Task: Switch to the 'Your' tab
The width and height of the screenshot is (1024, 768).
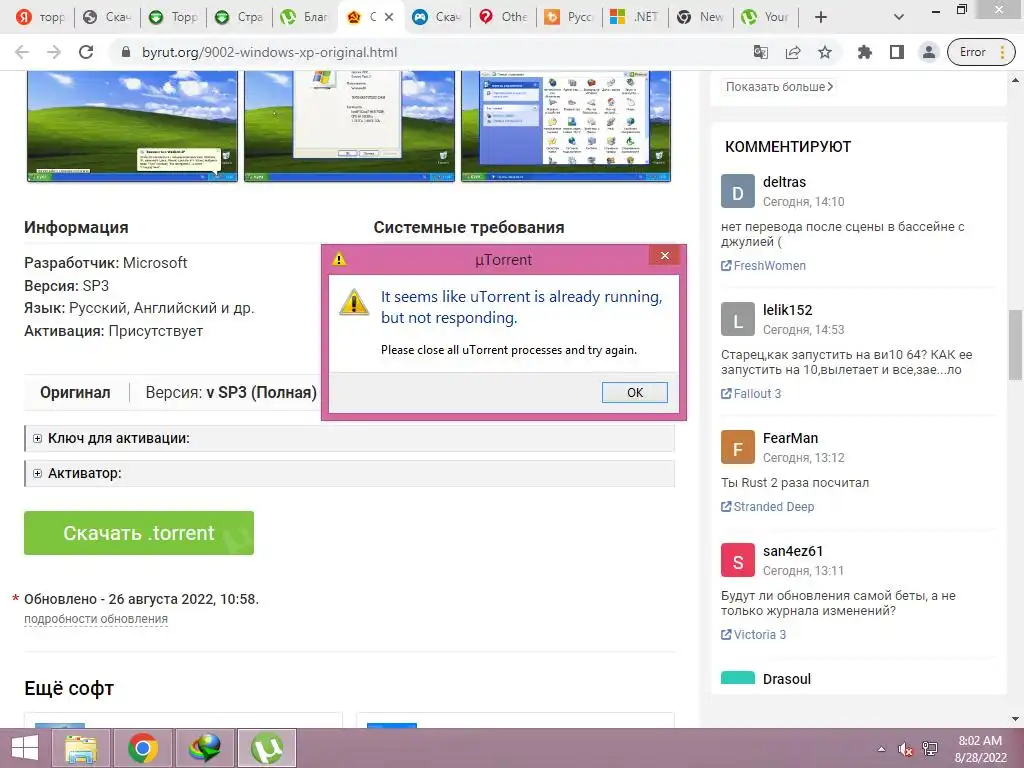Action: pos(767,17)
